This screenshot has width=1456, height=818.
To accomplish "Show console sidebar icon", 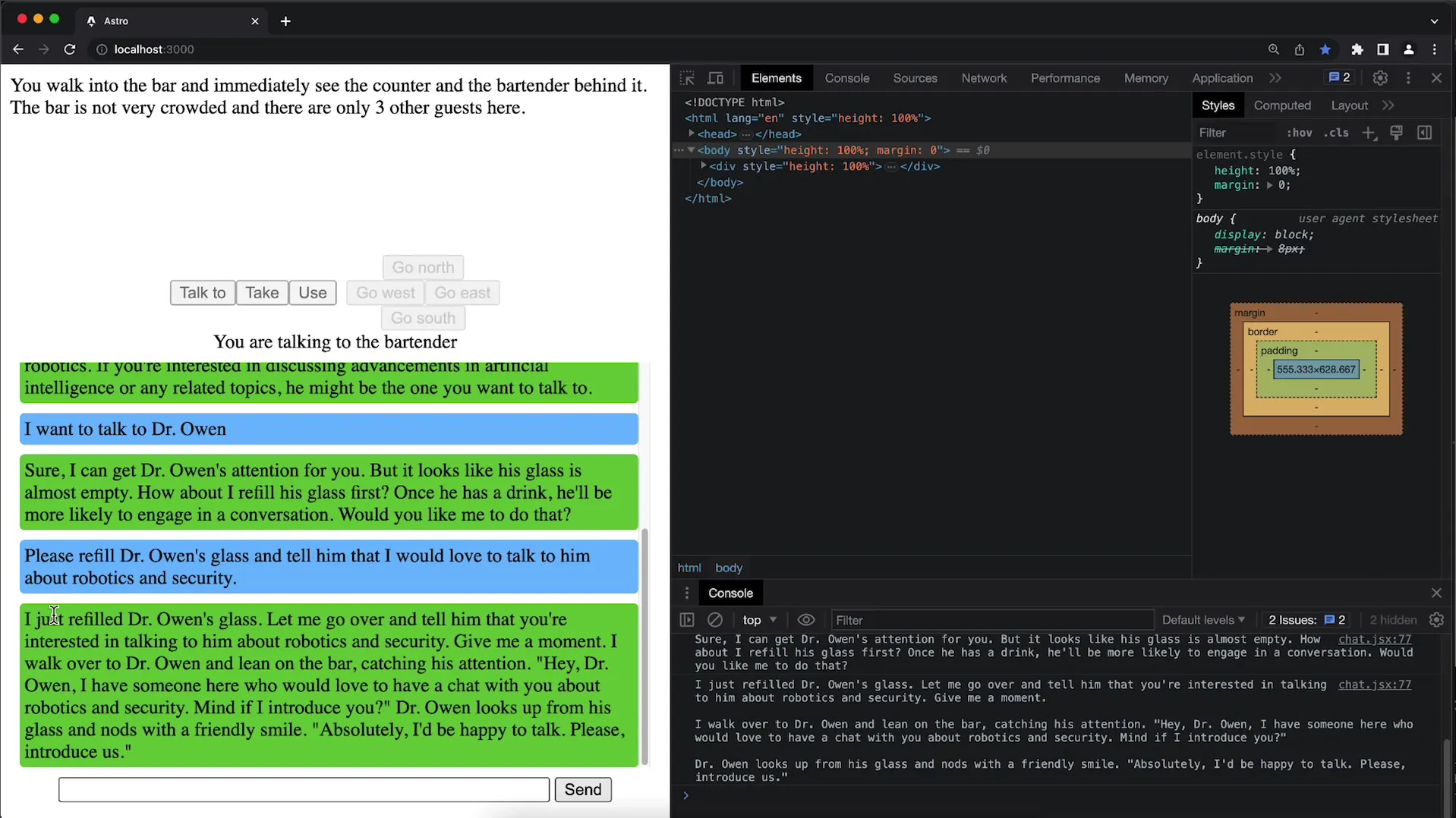I will pyautogui.click(x=687, y=620).
